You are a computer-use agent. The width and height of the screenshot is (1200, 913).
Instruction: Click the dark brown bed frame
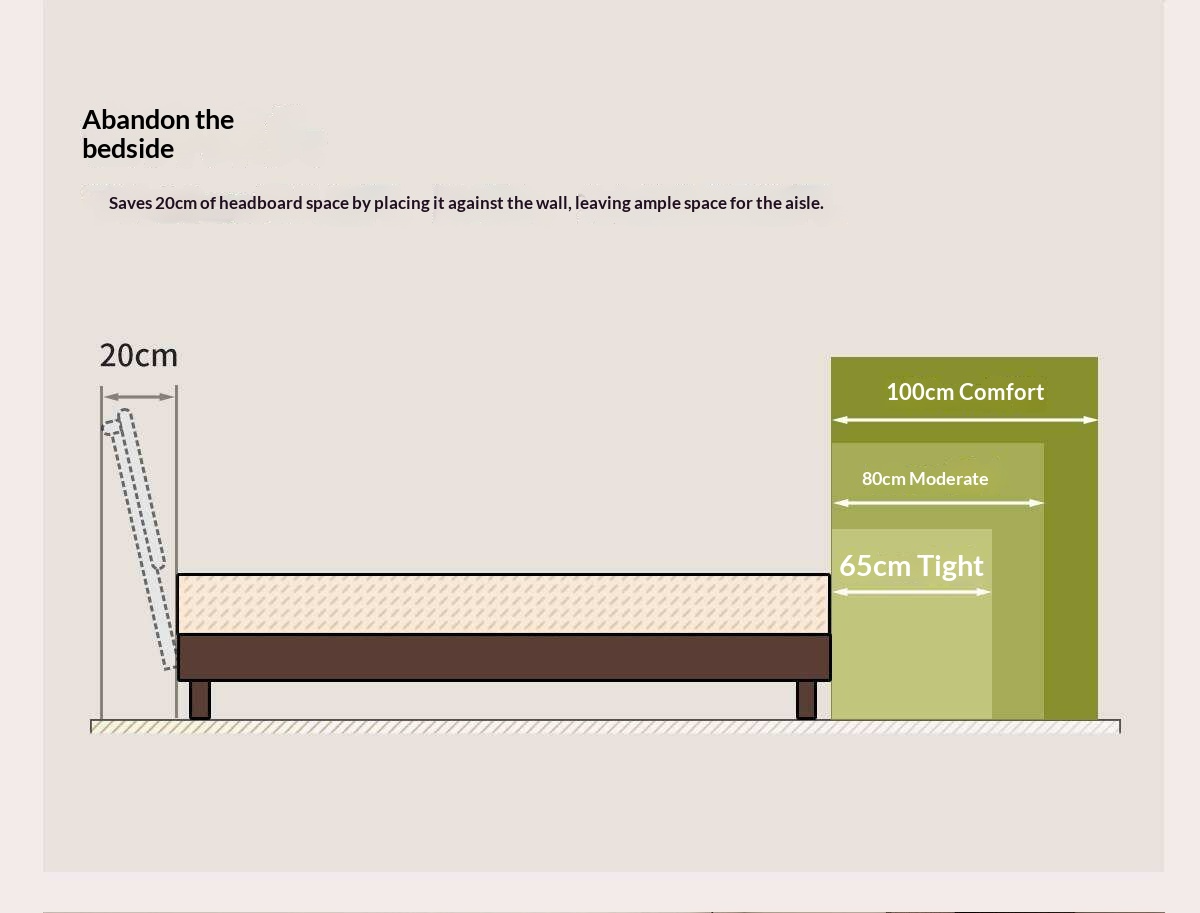tap(504, 657)
